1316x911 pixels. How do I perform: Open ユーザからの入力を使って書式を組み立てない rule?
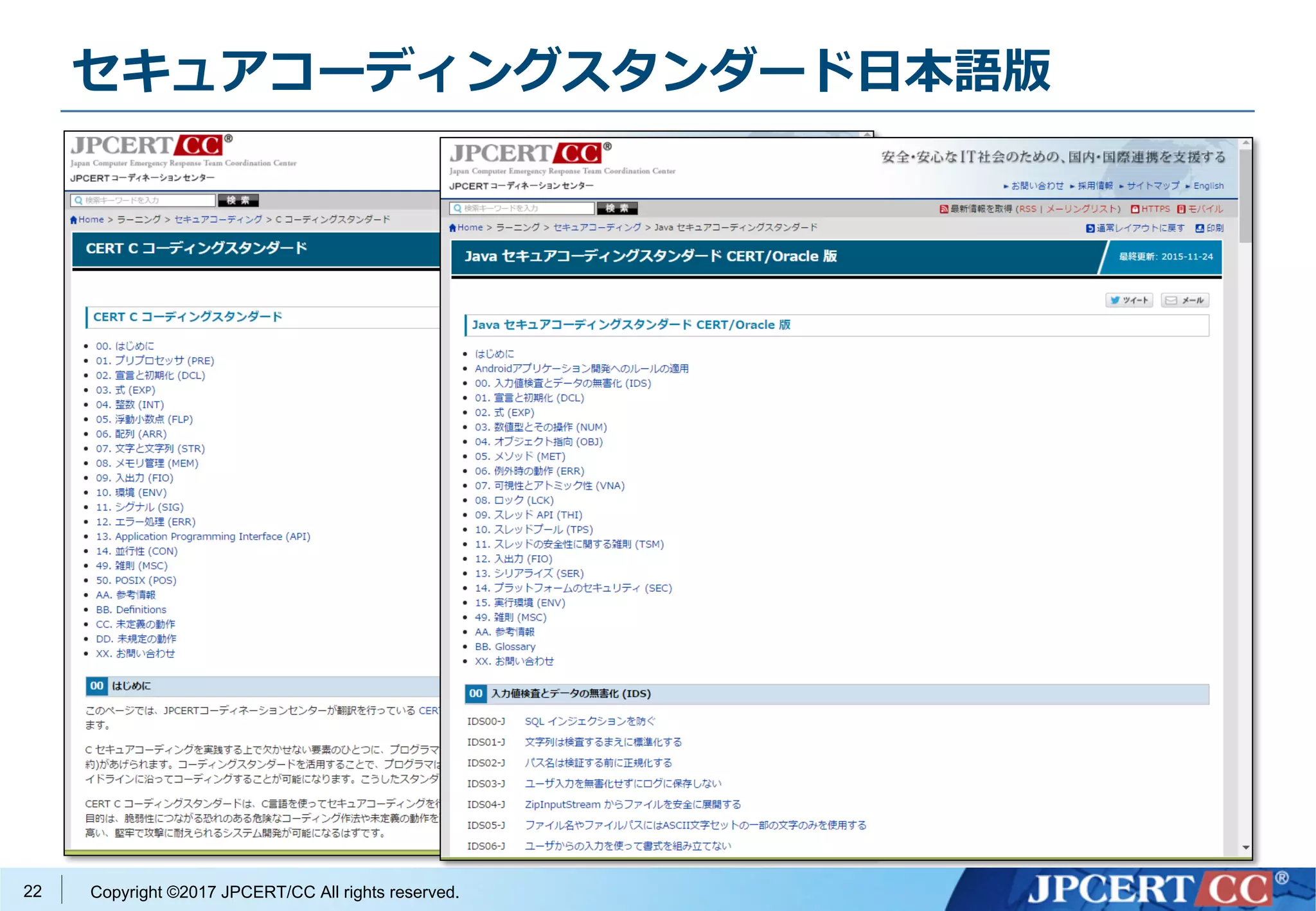pos(628,846)
